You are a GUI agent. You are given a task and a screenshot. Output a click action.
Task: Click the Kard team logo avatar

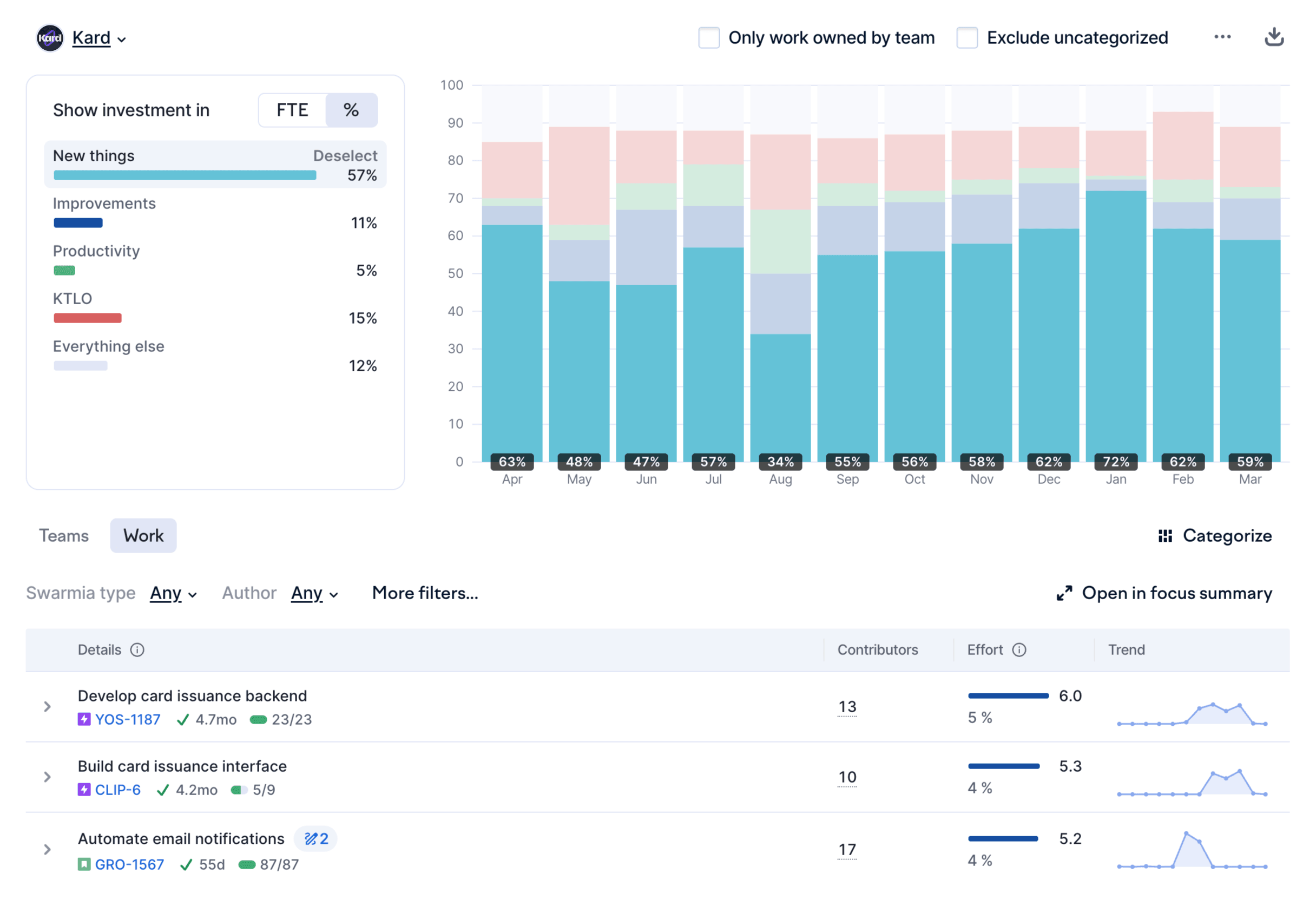(x=50, y=38)
